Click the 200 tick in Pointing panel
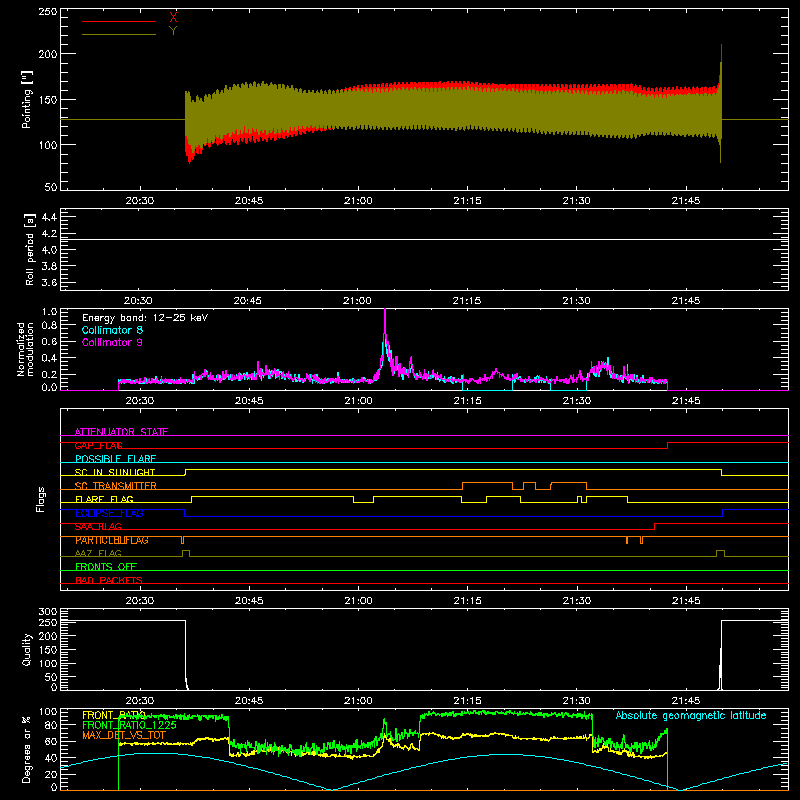The image size is (800, 800). point(48,54)
